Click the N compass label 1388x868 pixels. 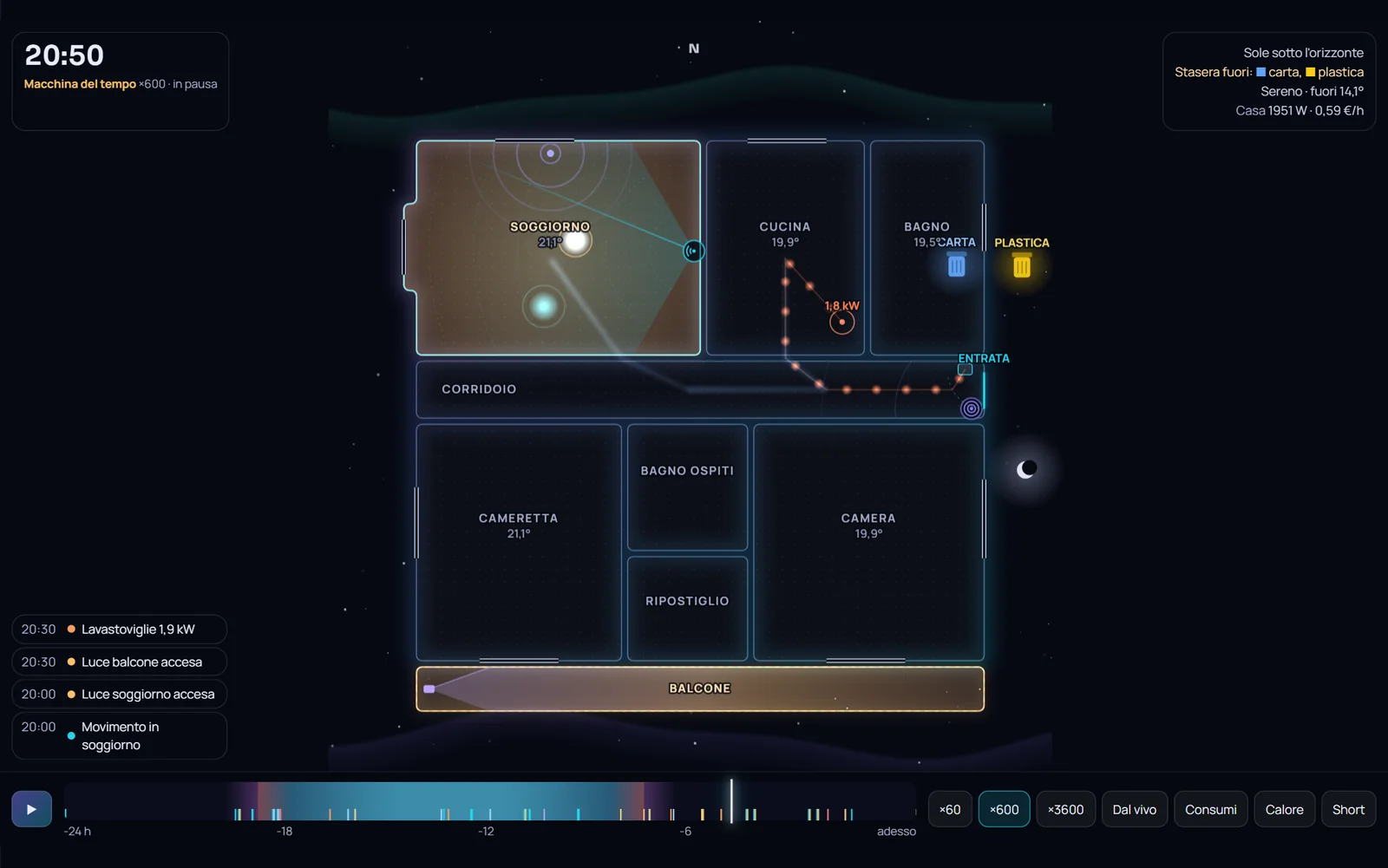coord(694,49)
